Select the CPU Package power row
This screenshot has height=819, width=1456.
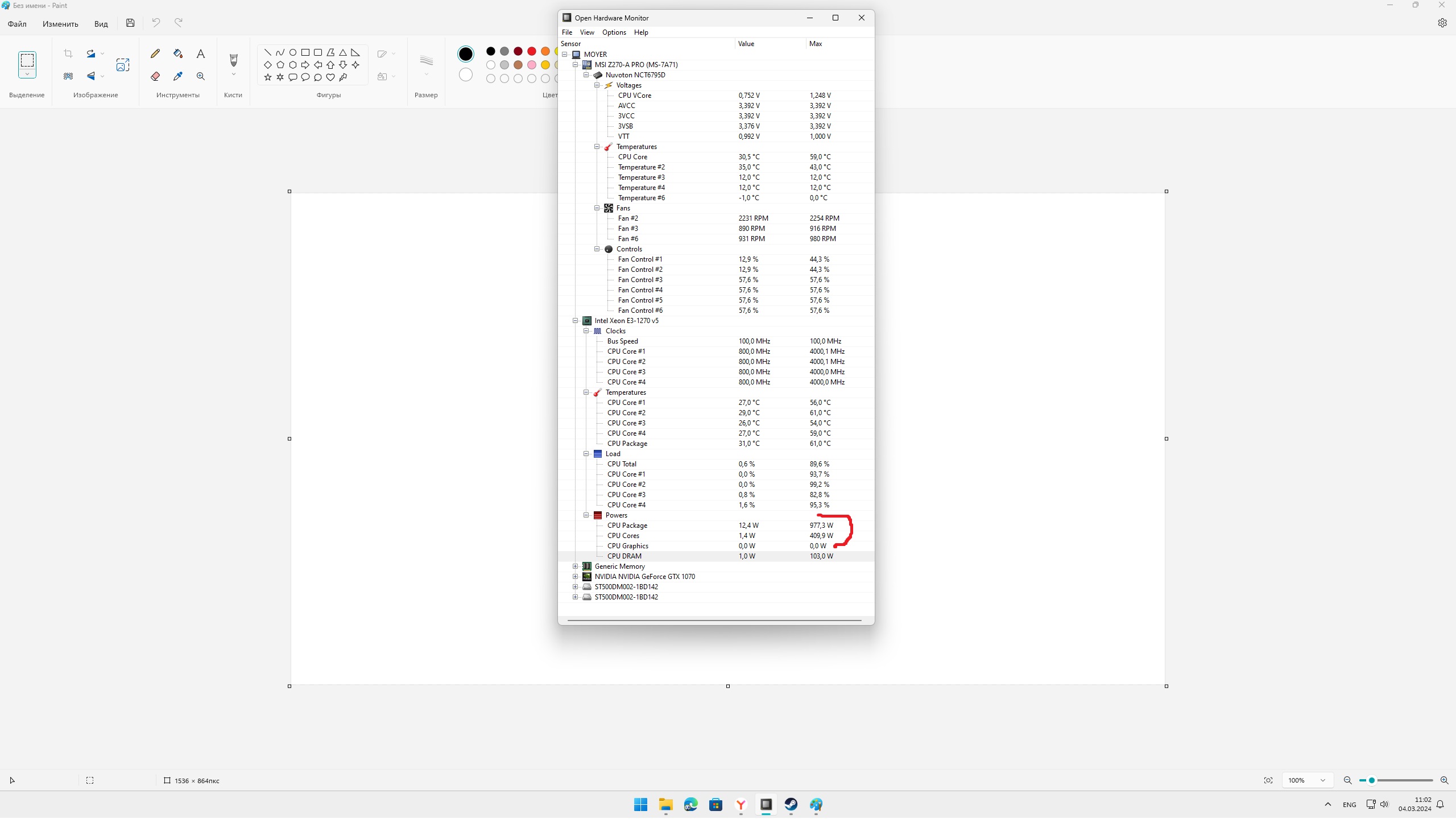[x=627, y=526]
